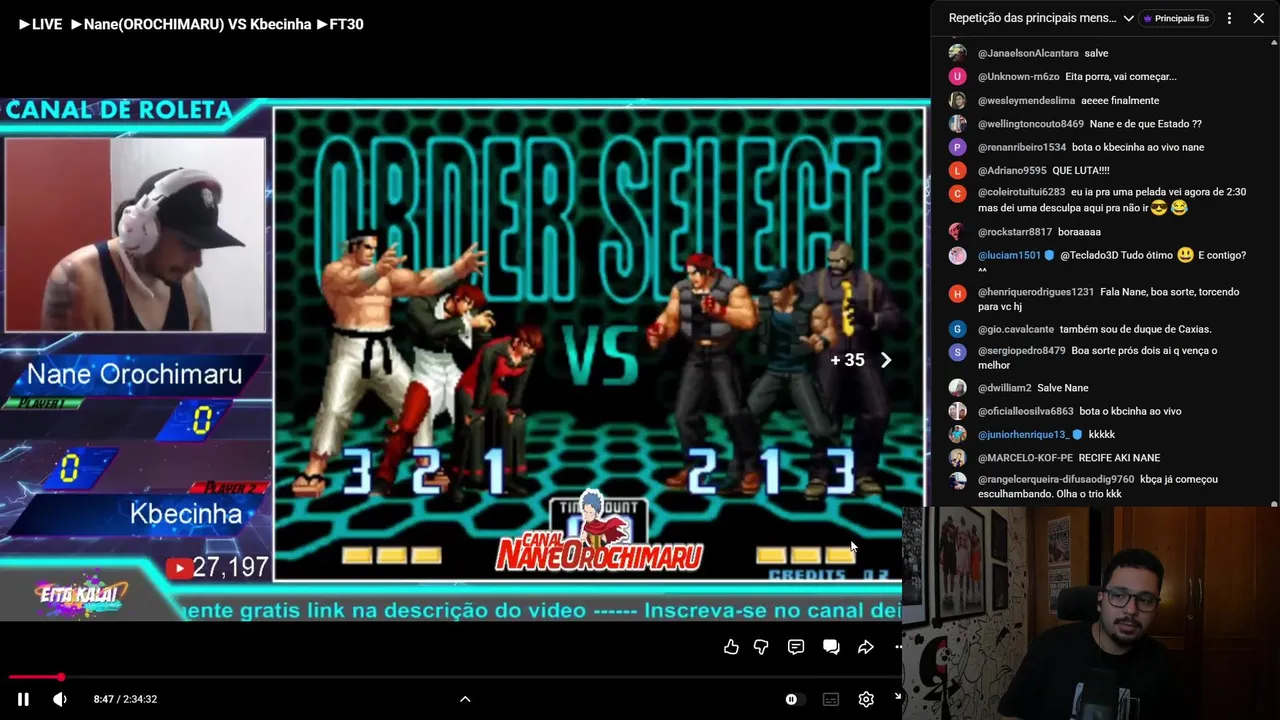1280x720 pixels.
Task: Close the chat replay panel
Action: pos(1258,18)
